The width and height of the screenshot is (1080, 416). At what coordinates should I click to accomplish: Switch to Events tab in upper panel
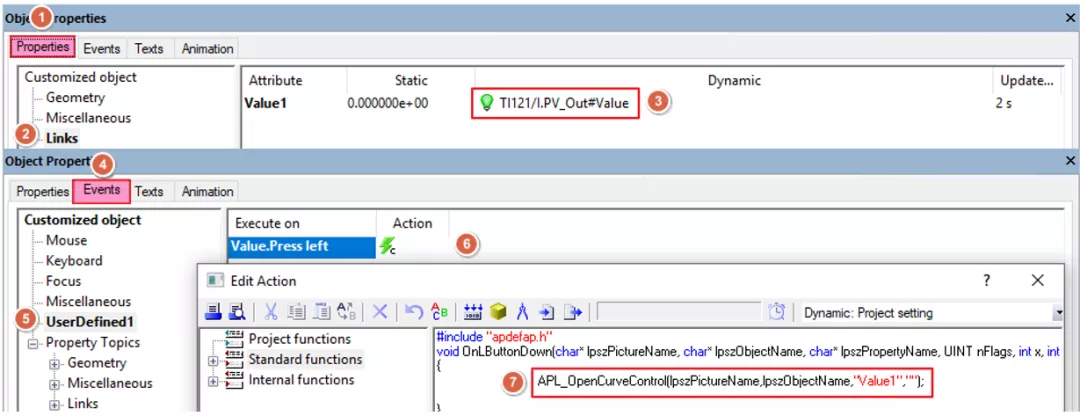pyautogui.click(x=101, y=48)
